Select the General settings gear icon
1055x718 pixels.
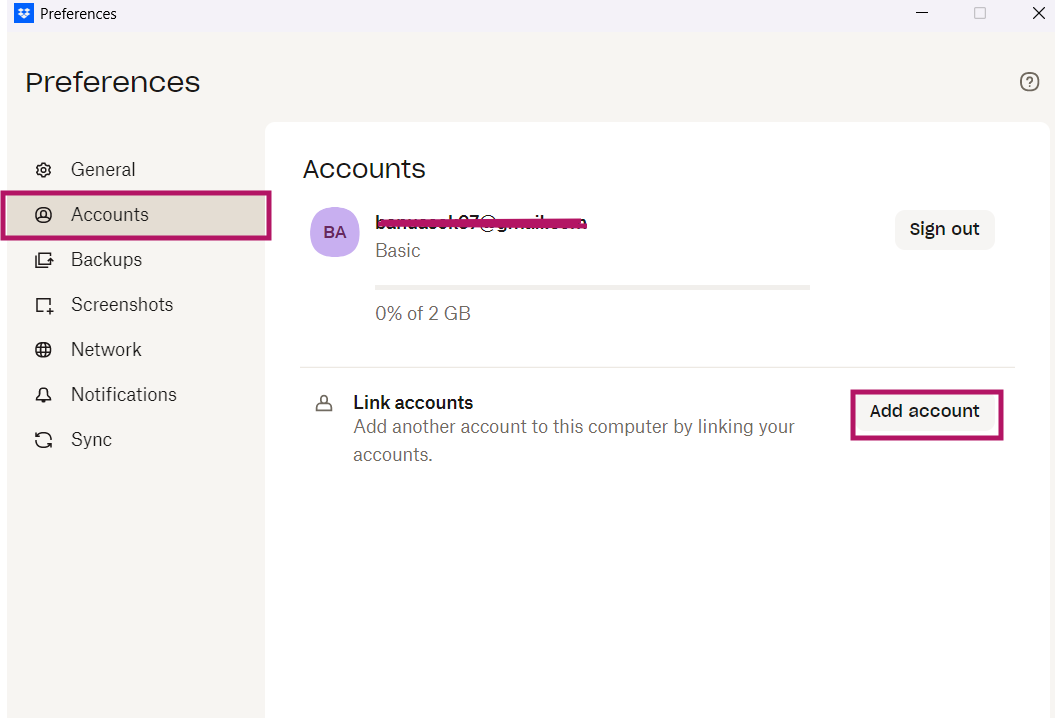pos(43,169)
